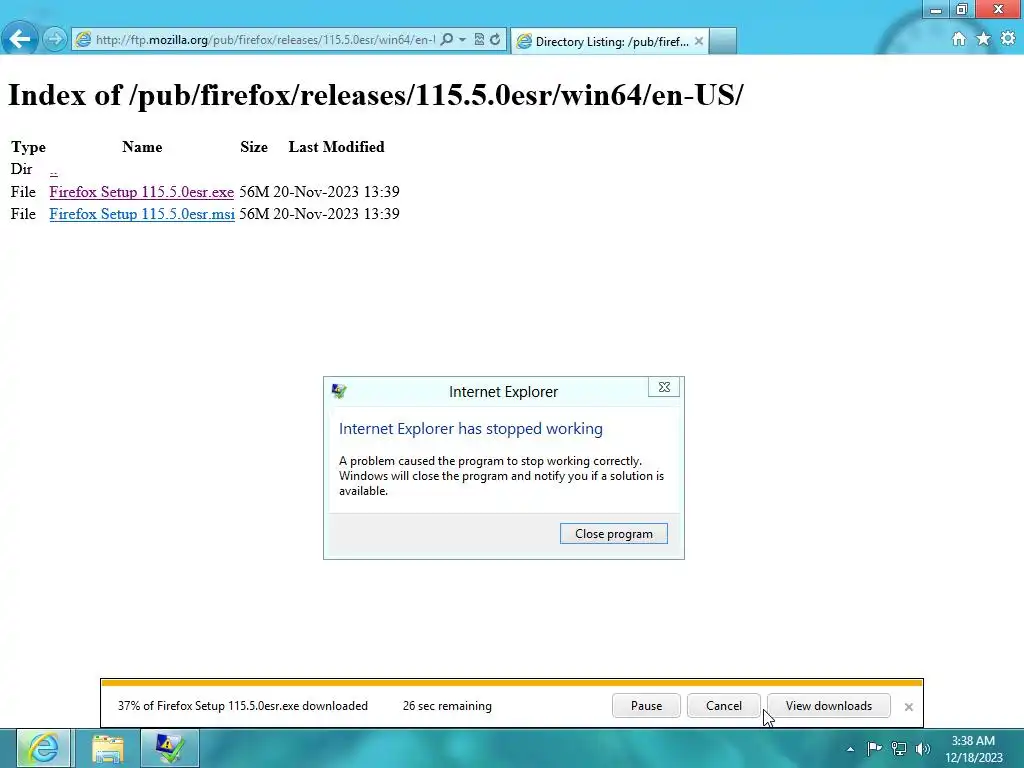Click 'Internet Explorer has stopped working' heading
1024x768 pixels.
click(x=470, y=428)
